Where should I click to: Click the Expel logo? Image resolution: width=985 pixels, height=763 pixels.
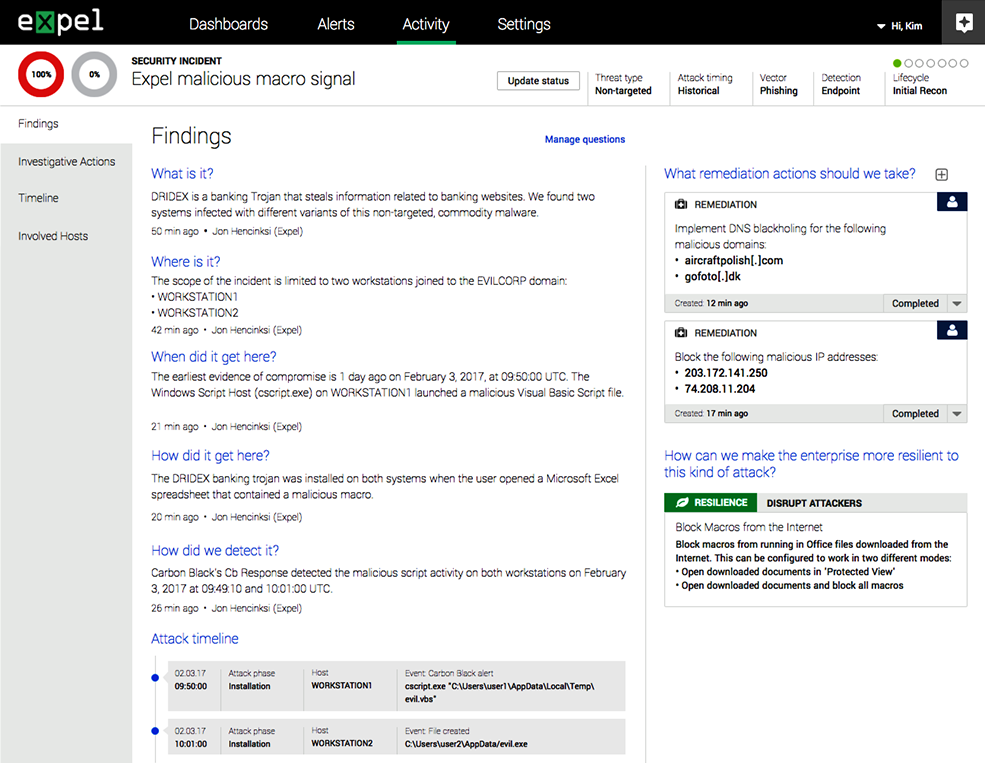(x=60, y=22)
